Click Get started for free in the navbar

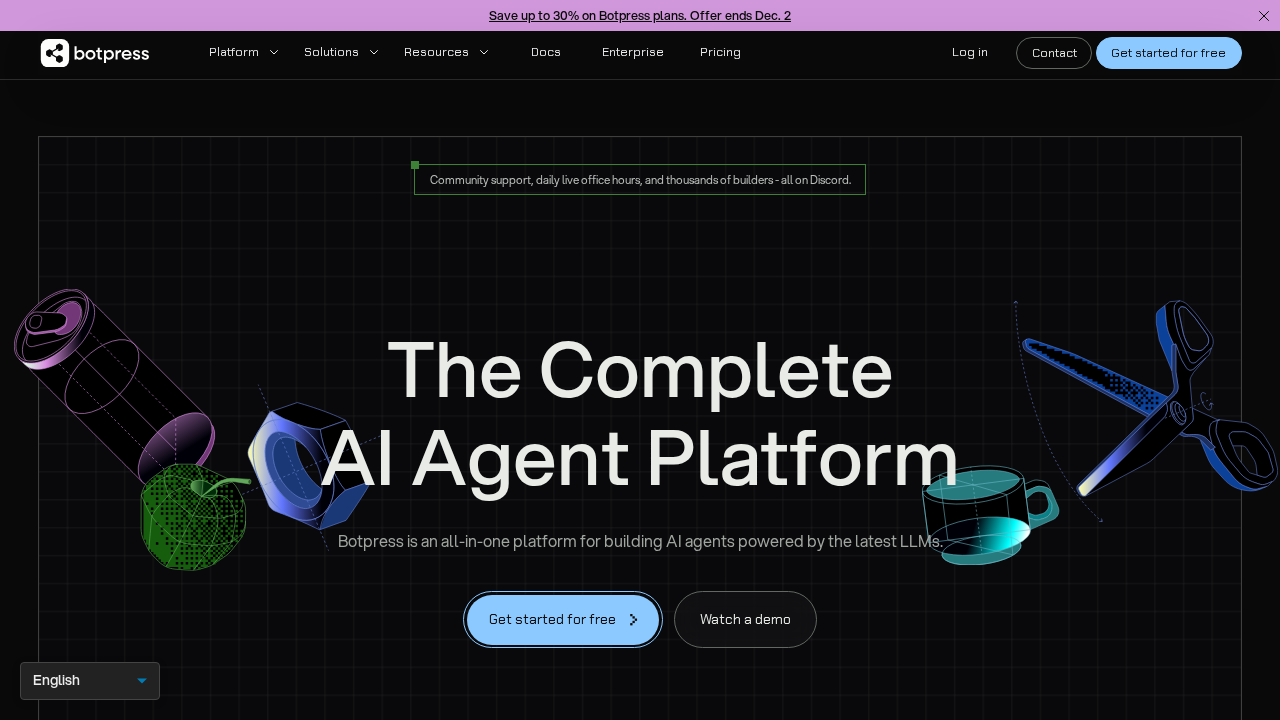point(1168,53)
